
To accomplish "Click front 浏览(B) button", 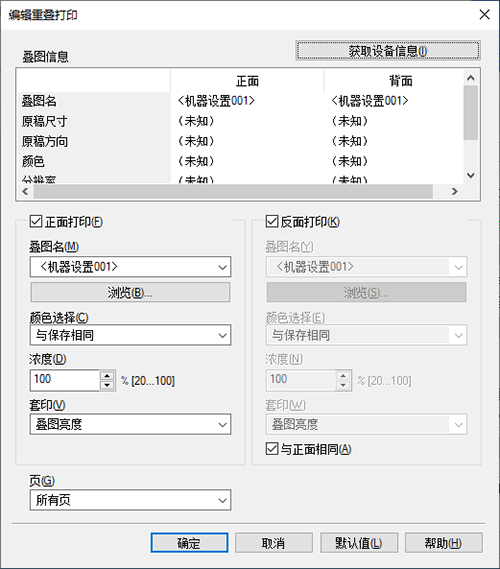I will (x=130, y=292).
